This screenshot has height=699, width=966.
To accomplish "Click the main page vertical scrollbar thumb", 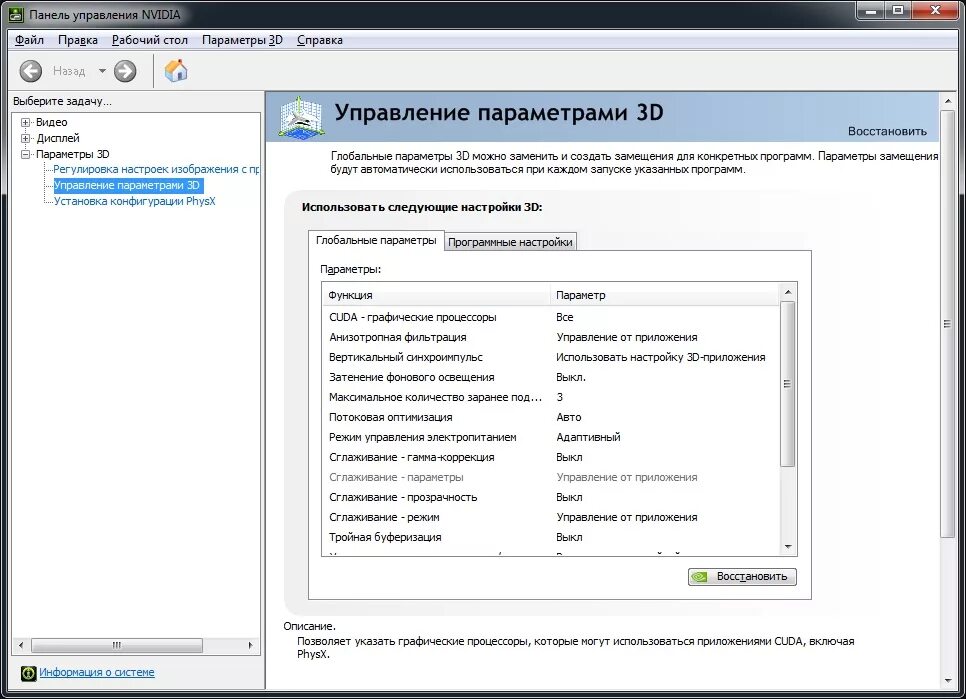I will point(948,324).
